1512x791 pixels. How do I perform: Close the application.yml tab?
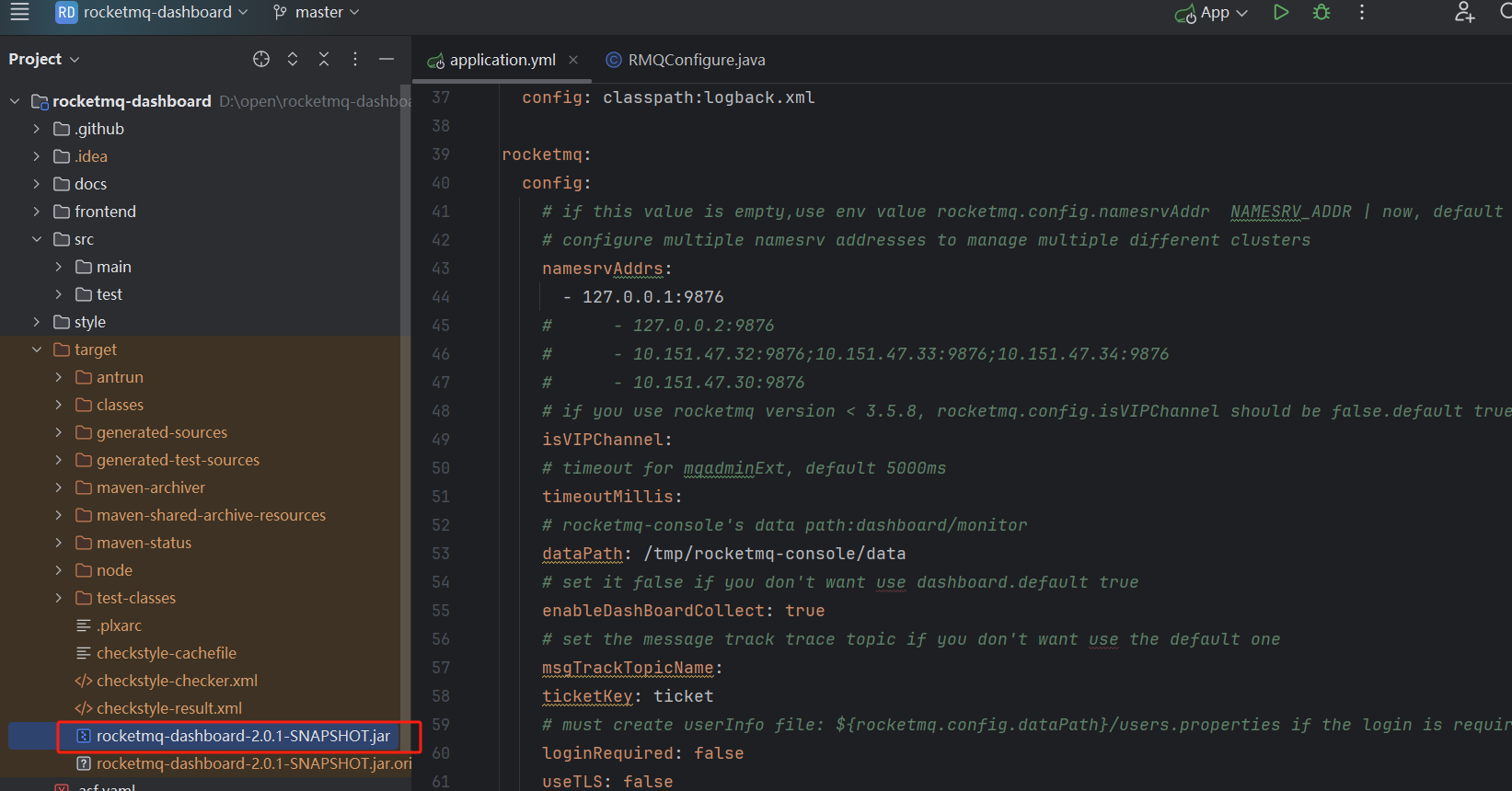[x=573, y=60]
